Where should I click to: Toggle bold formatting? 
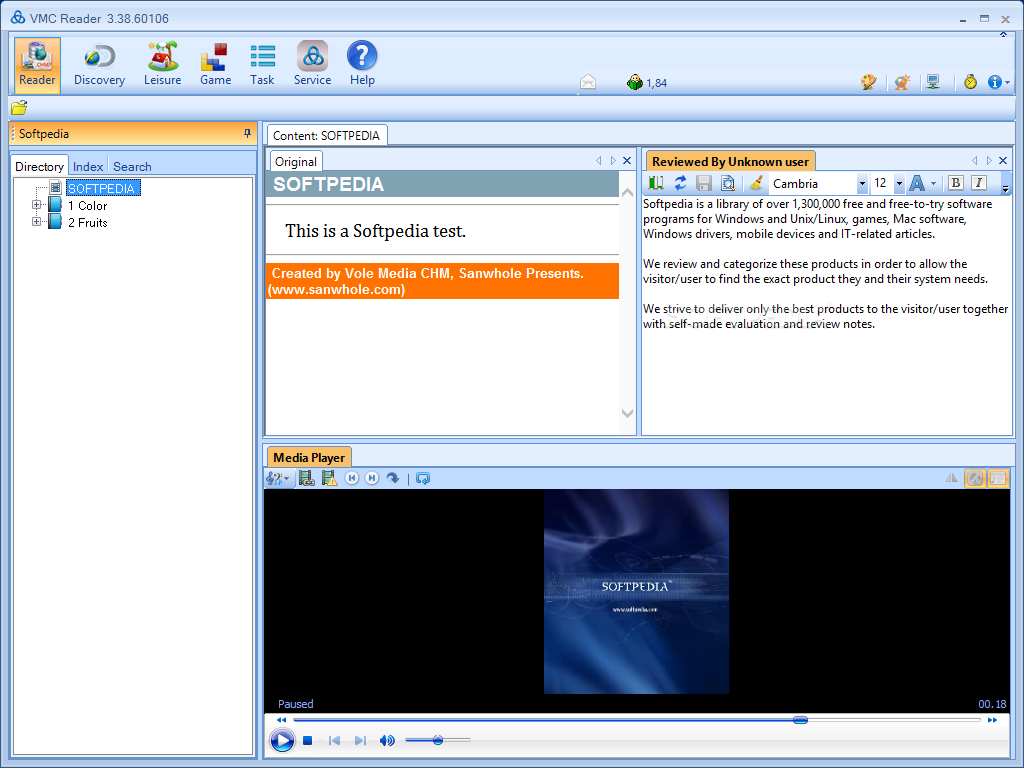coord(955,183)
